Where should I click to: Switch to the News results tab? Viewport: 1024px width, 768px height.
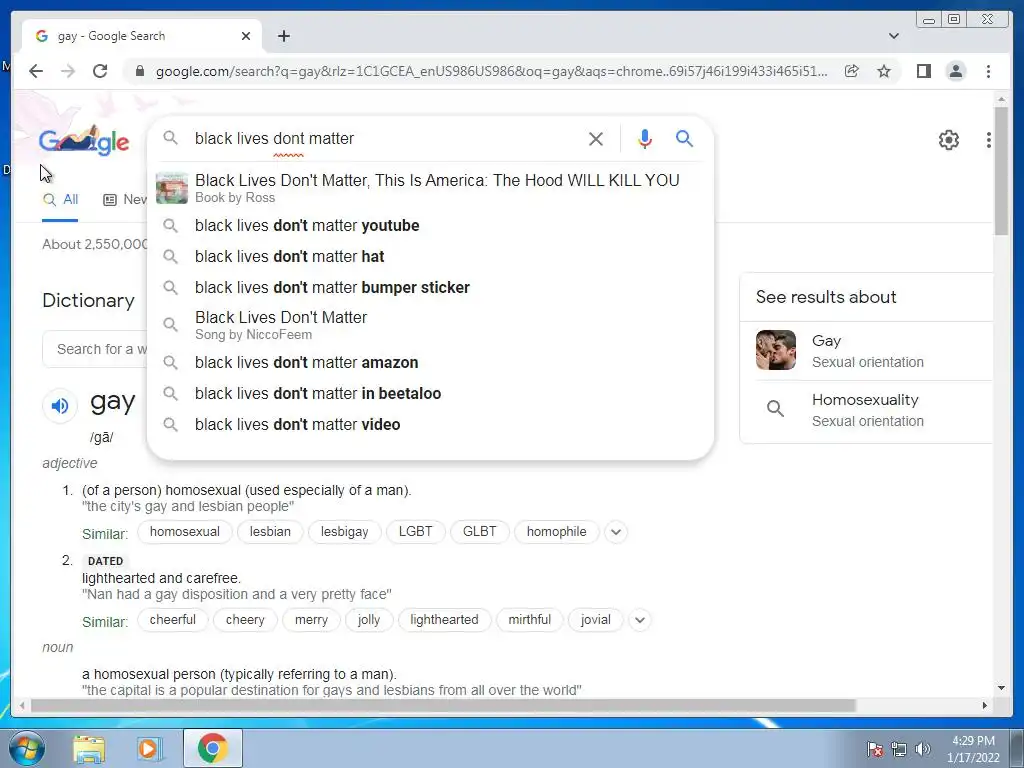[x=125, y=200]
